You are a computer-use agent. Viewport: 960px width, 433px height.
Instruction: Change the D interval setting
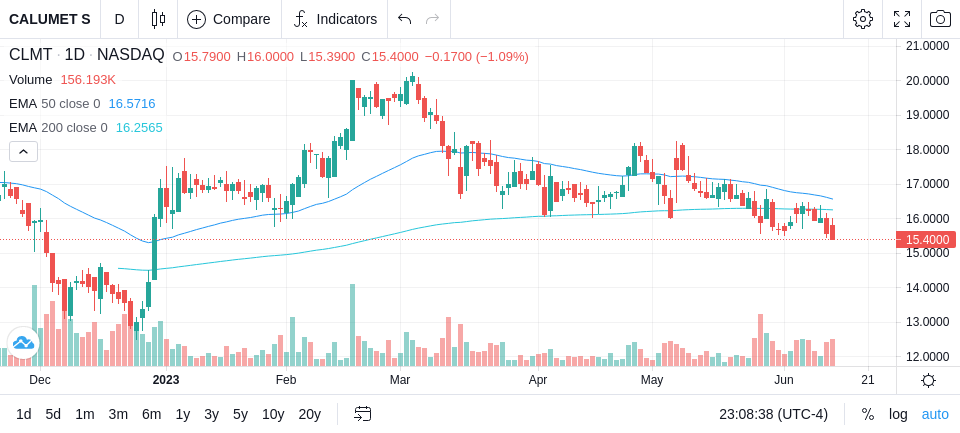(x=119, y=19)
